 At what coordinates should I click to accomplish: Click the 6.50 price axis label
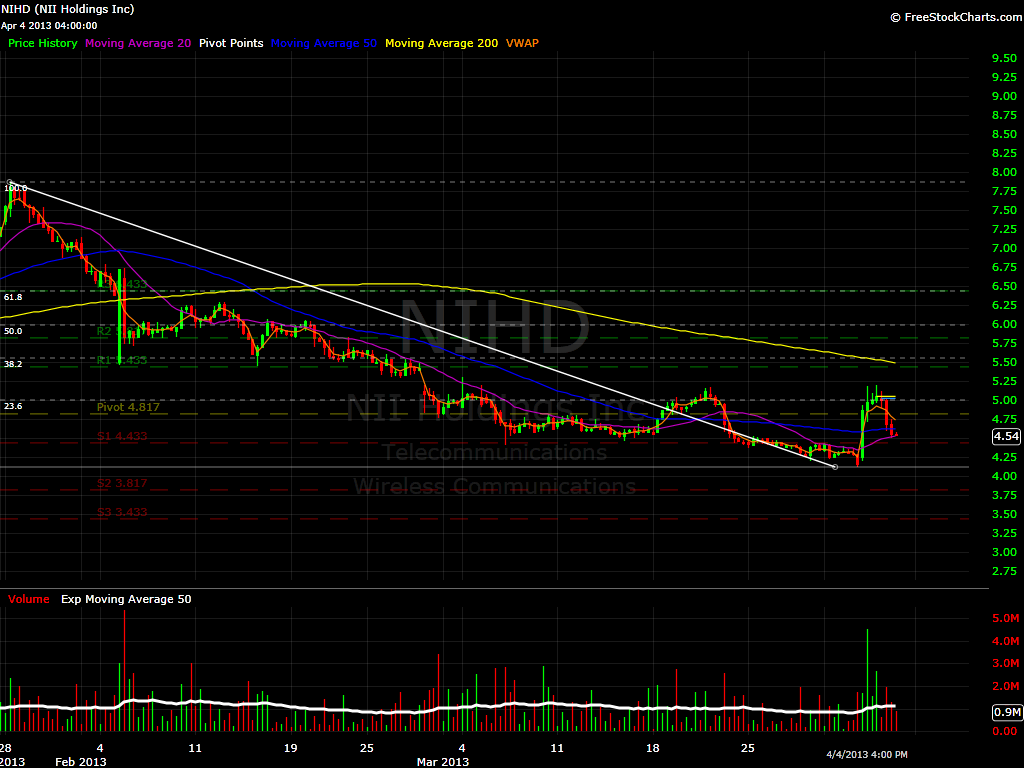(x=1004, y=286)
